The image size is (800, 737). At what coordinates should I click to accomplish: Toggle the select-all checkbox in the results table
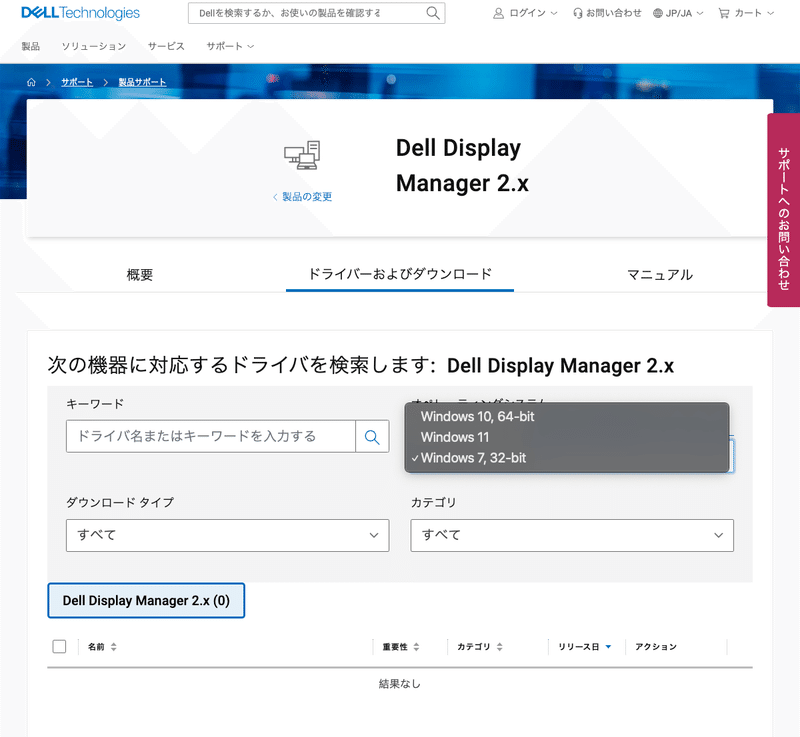point(59,646)
